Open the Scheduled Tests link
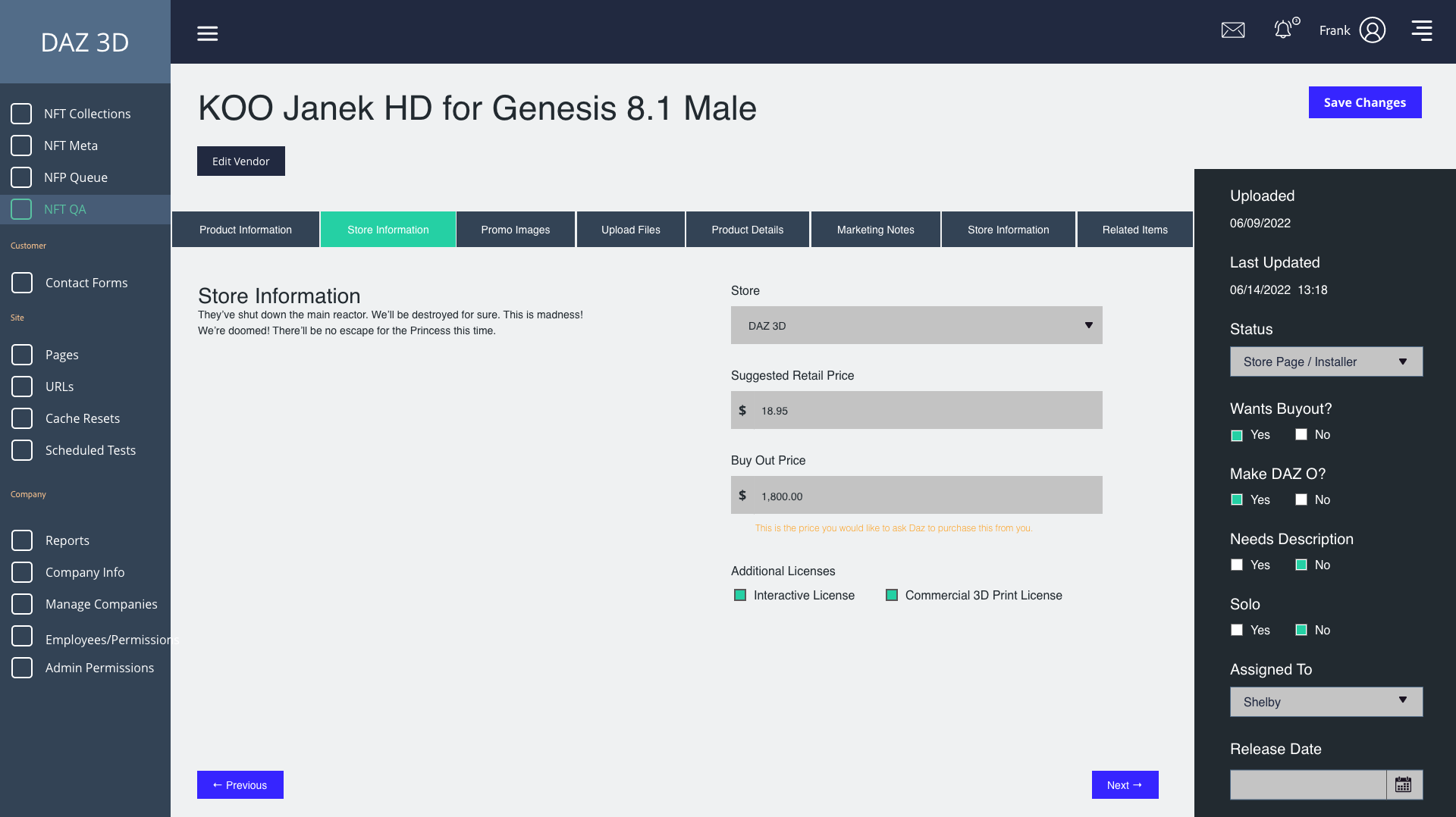The image size is (1456, 817). (x=90, y=450)
